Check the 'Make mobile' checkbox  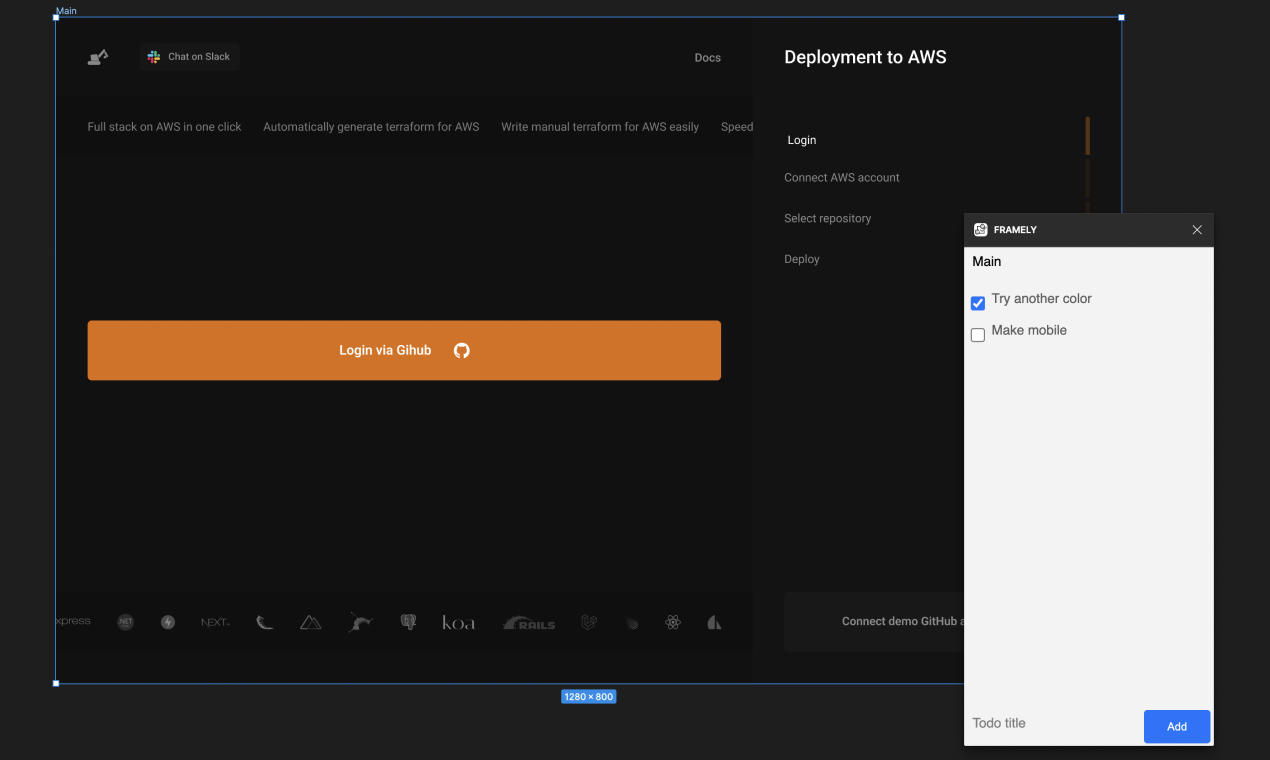978,335
